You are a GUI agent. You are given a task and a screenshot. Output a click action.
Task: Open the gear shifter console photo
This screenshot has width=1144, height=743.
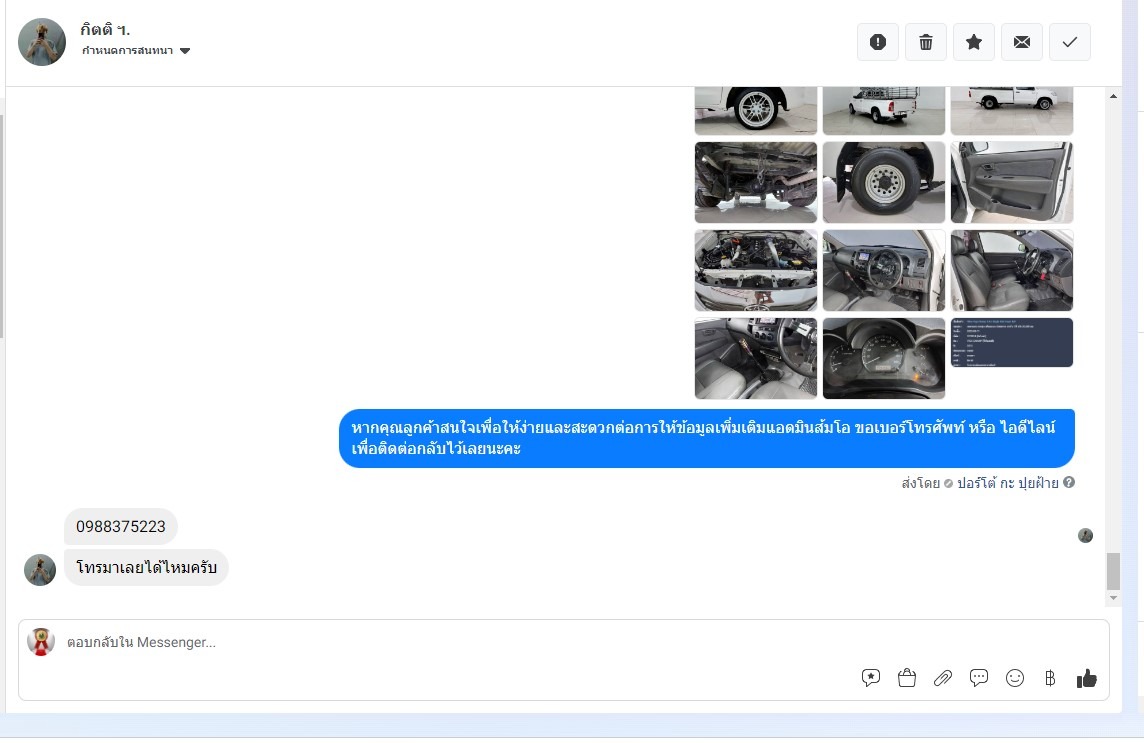[x=756, y=358]
